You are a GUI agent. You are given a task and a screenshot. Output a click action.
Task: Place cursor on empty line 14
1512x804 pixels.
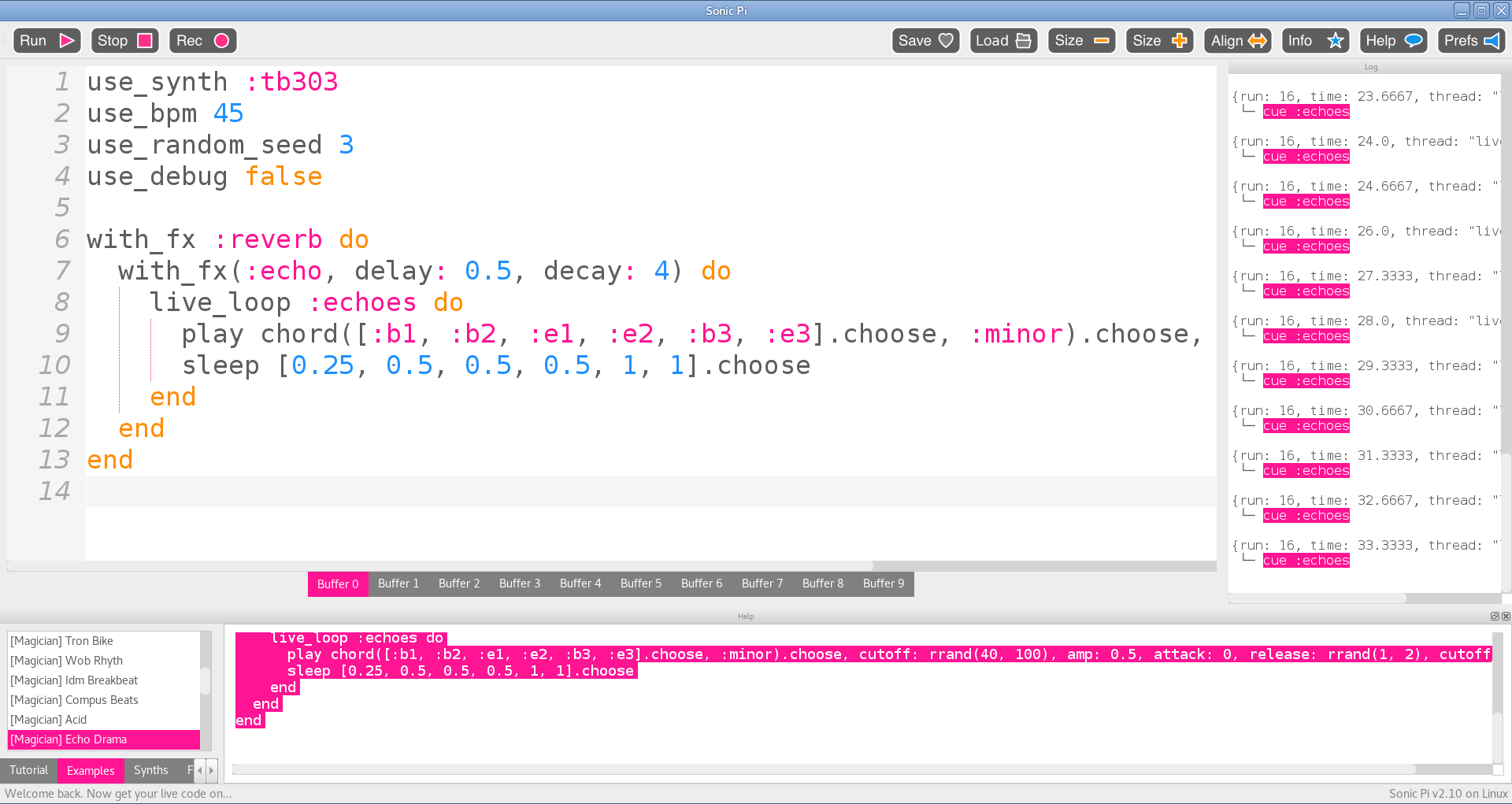tap(650, 491)
